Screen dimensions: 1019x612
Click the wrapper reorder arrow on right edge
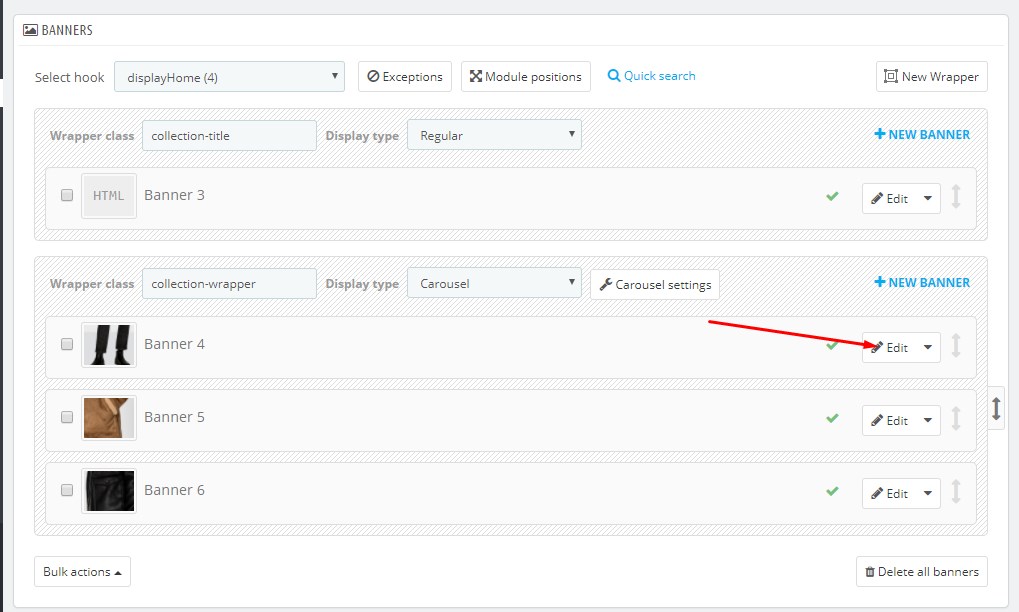(996, 408)
